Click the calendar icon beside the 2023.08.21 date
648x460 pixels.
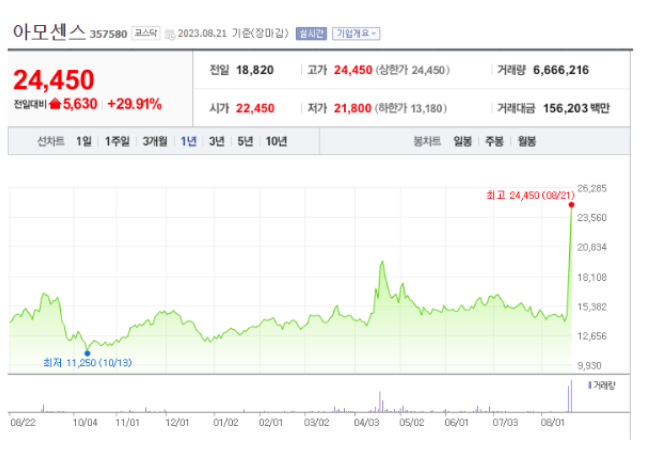tap(170, 34)
